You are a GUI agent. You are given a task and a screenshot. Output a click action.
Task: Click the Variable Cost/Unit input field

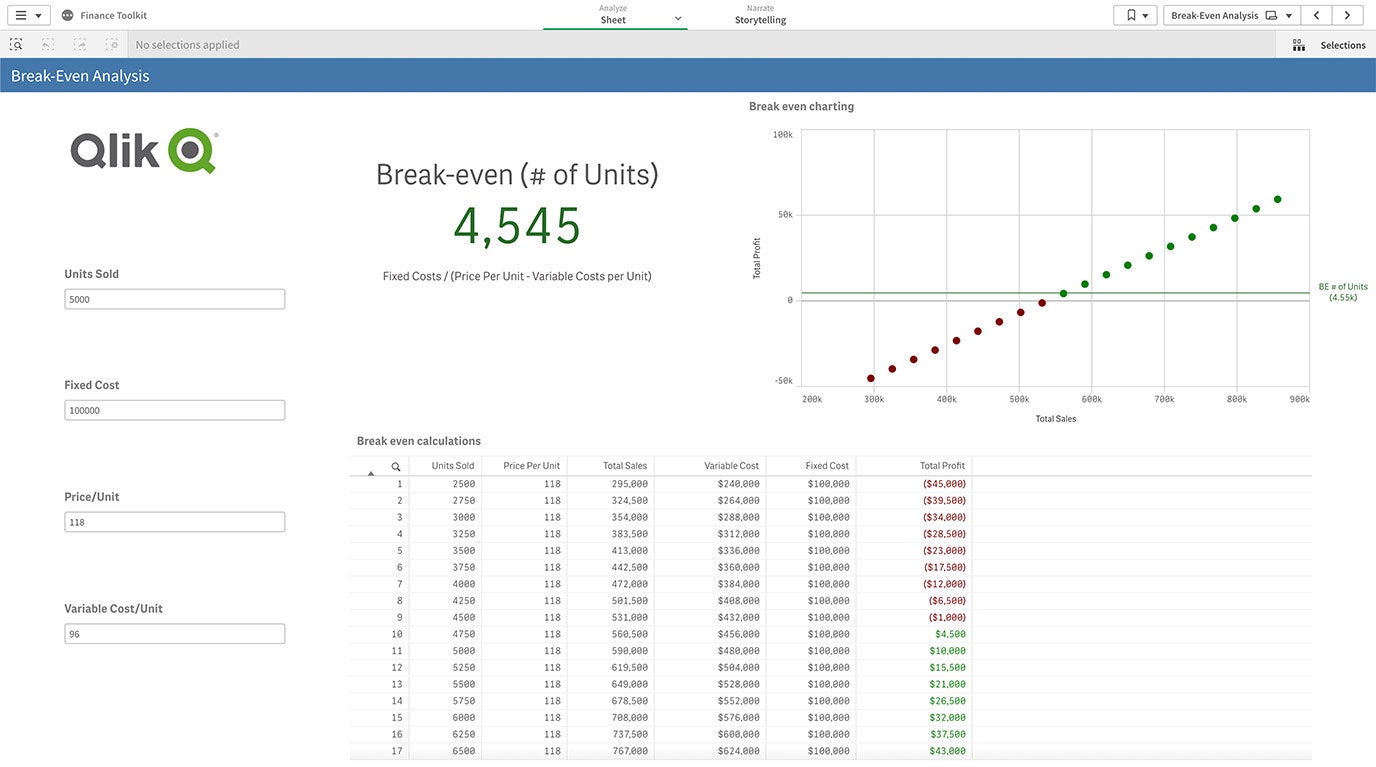pyautogui.click(x=175, y=634)
